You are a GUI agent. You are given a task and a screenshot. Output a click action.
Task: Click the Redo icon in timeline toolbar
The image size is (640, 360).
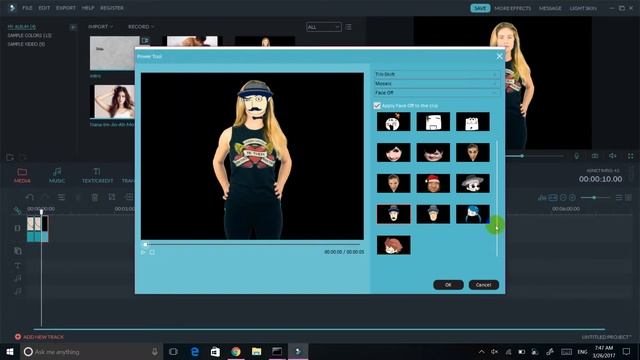point(45,197)
